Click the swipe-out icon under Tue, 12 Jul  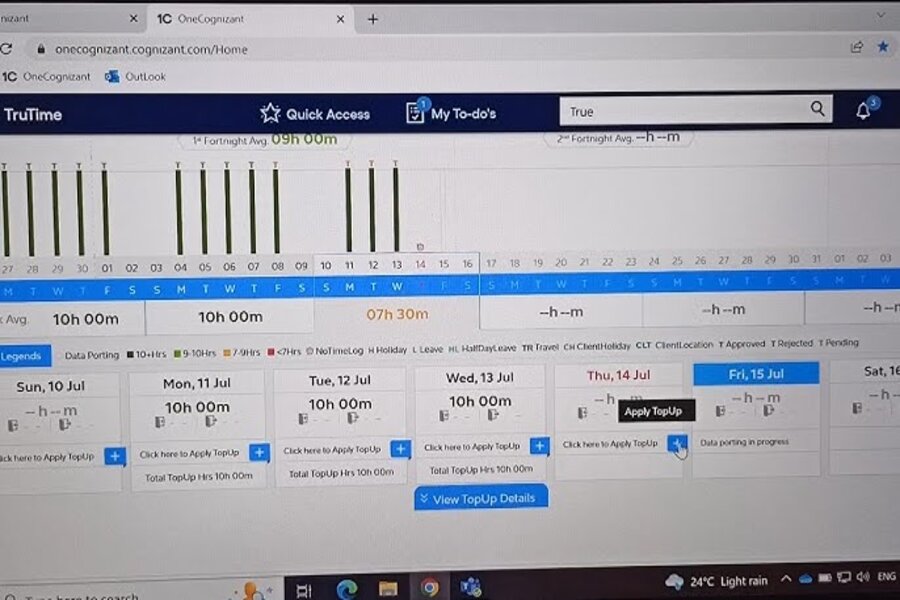pyautogui.click(x=352, y=418)
